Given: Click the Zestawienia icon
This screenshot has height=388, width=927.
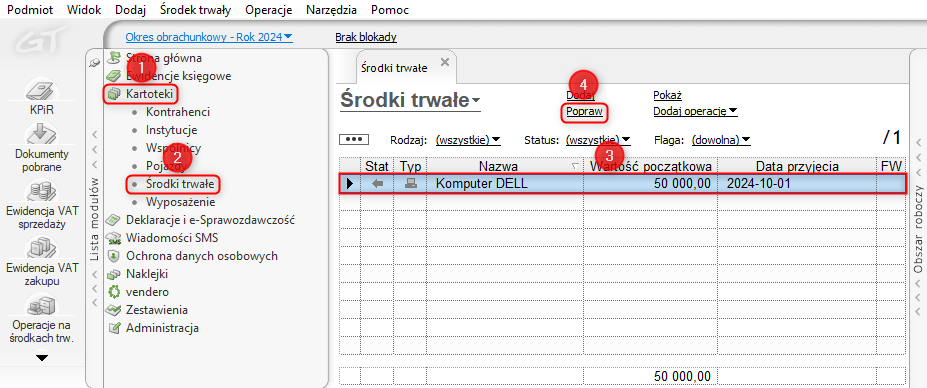Looking at the screenshot, I should pyautogui.click(x=113, y=310).
